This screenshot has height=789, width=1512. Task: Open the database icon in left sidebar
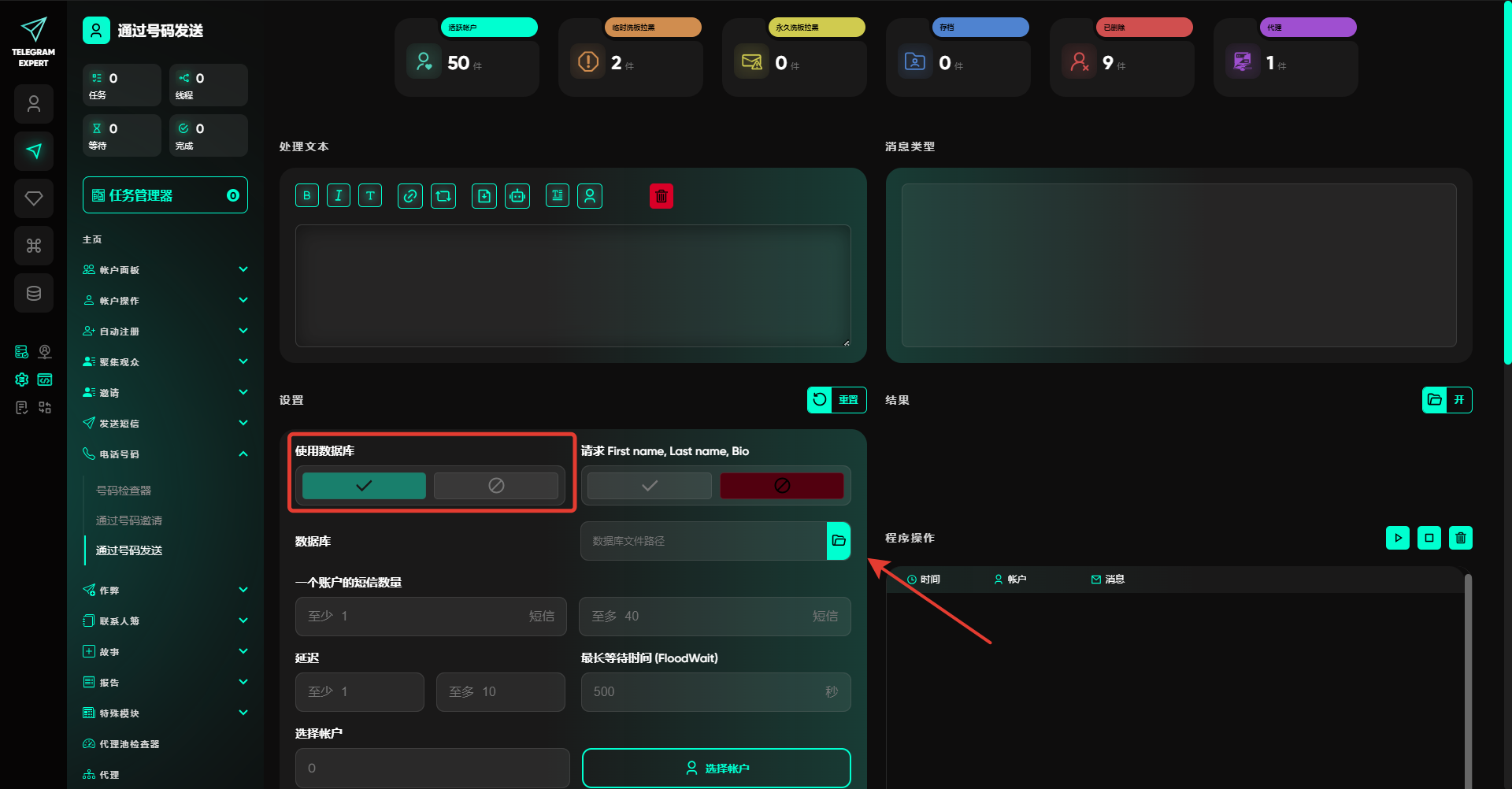coord(34,293)
